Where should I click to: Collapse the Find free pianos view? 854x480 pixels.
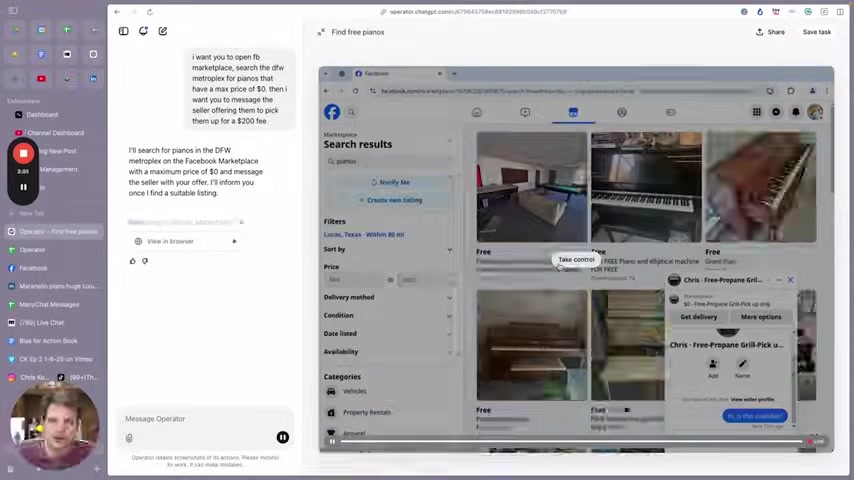321,32
